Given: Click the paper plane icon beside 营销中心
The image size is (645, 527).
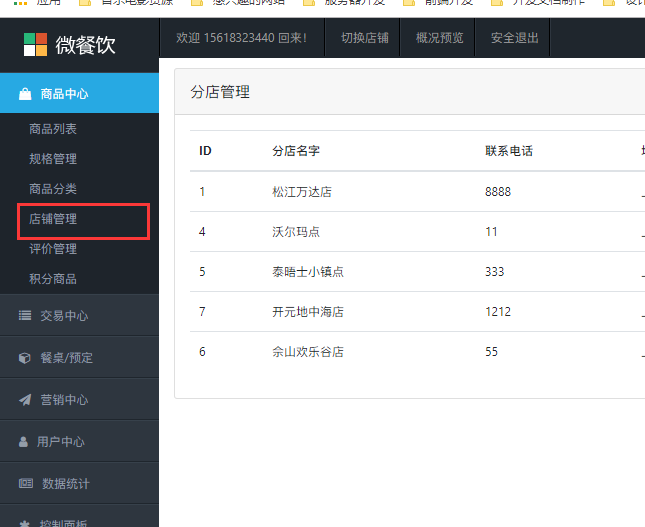Looking at the screenshot, I should 25,400.
